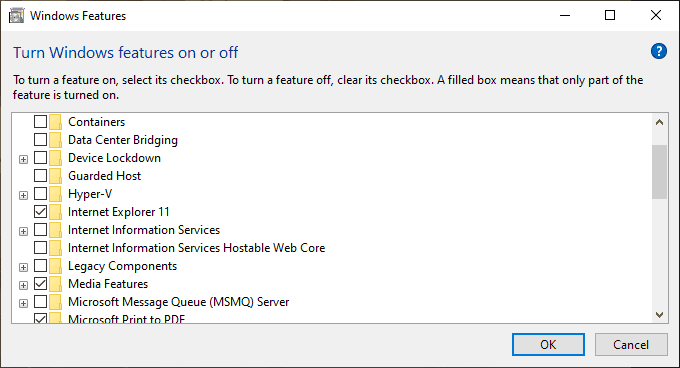Confirm changes with the OK button
680x368 pixels.
(548, 345)
